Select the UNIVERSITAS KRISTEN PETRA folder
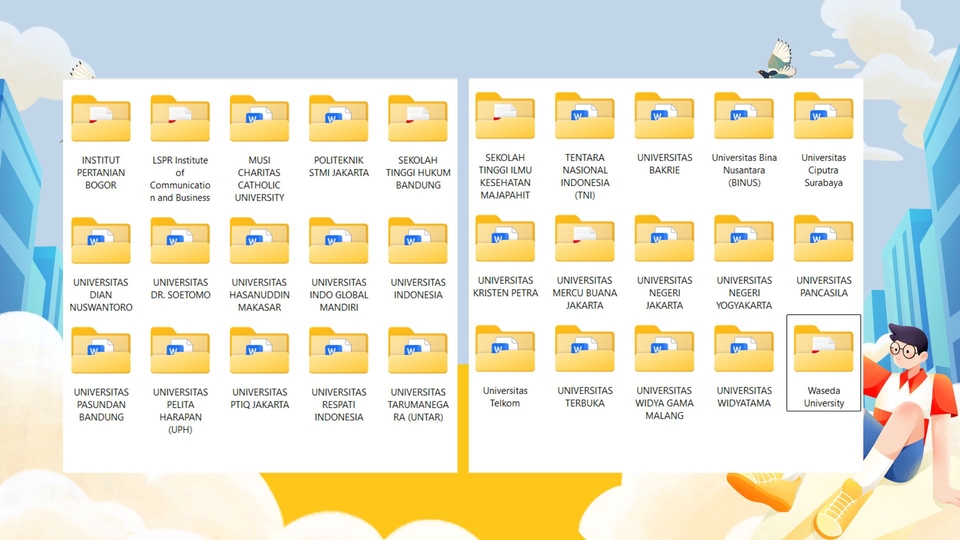The image size is (960, 540). tap(505, 240)
